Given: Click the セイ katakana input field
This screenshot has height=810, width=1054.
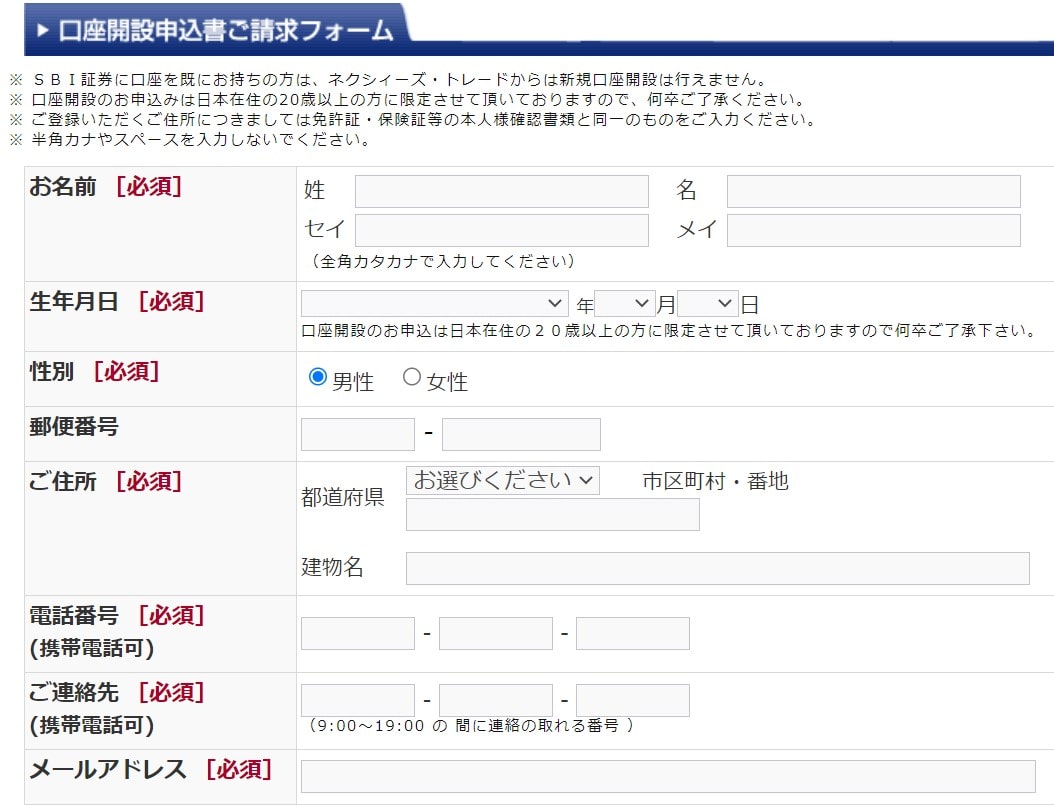Looking at the screenshot, I should click(x=500, y=230).
